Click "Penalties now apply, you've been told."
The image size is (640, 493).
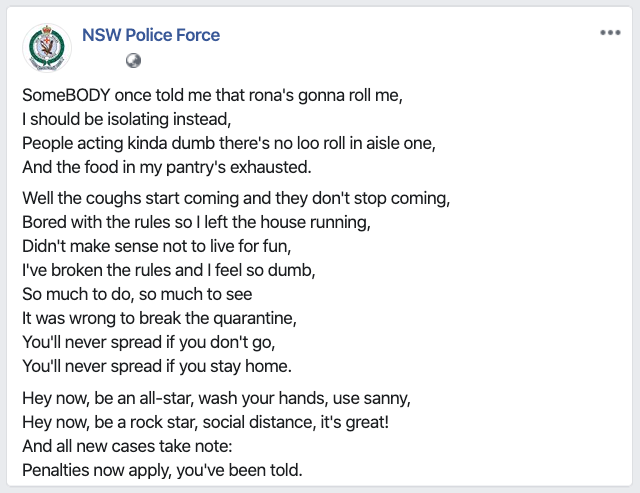tap(162, 470)
